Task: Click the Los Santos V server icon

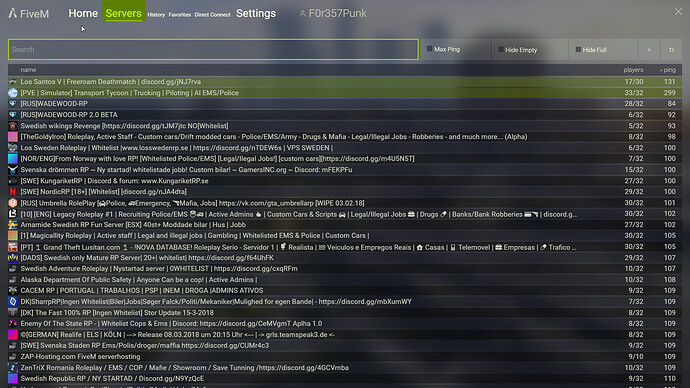Action: [13, 82]
